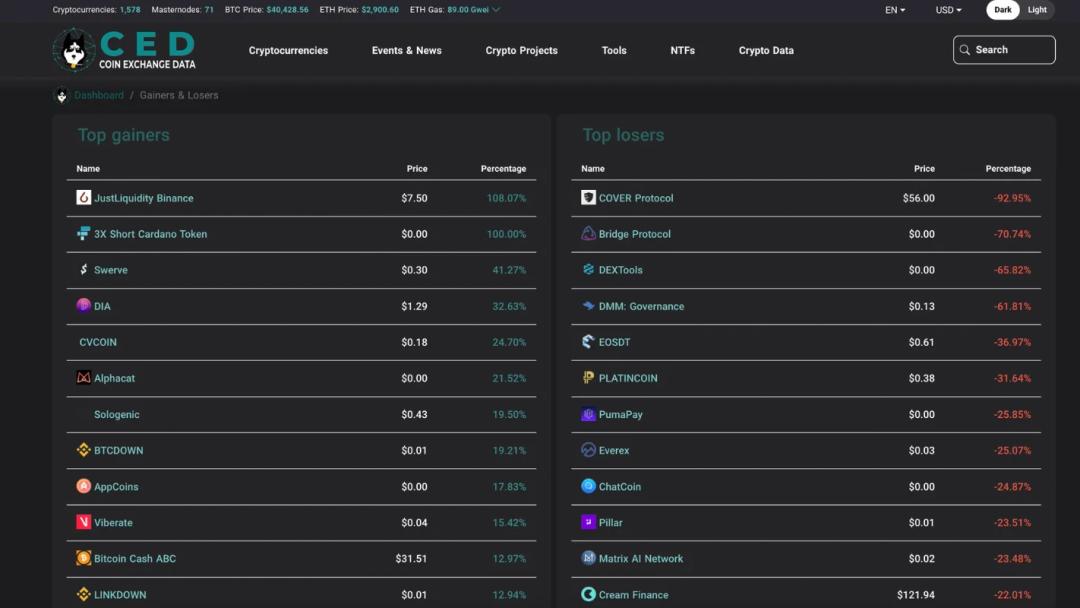
Task: Go to Dashboard breadcrumb link
Action: 98,96
